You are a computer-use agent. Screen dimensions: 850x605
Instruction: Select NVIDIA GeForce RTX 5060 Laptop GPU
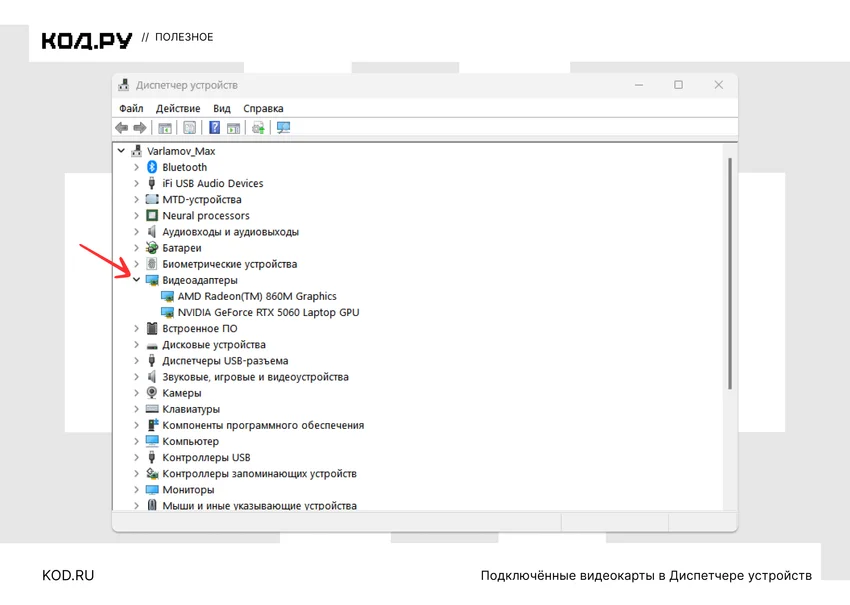268,312
